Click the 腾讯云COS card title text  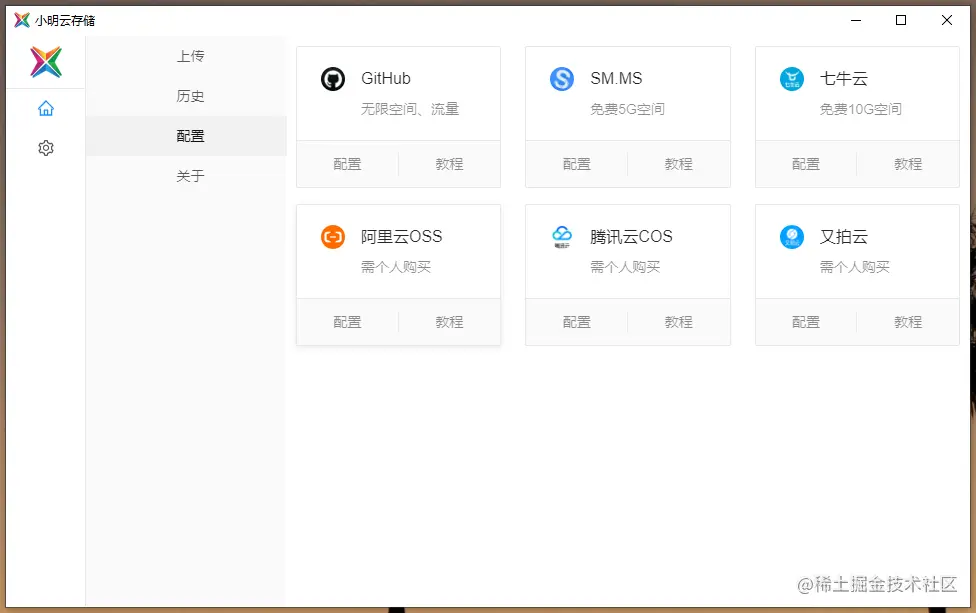(631, 236)
